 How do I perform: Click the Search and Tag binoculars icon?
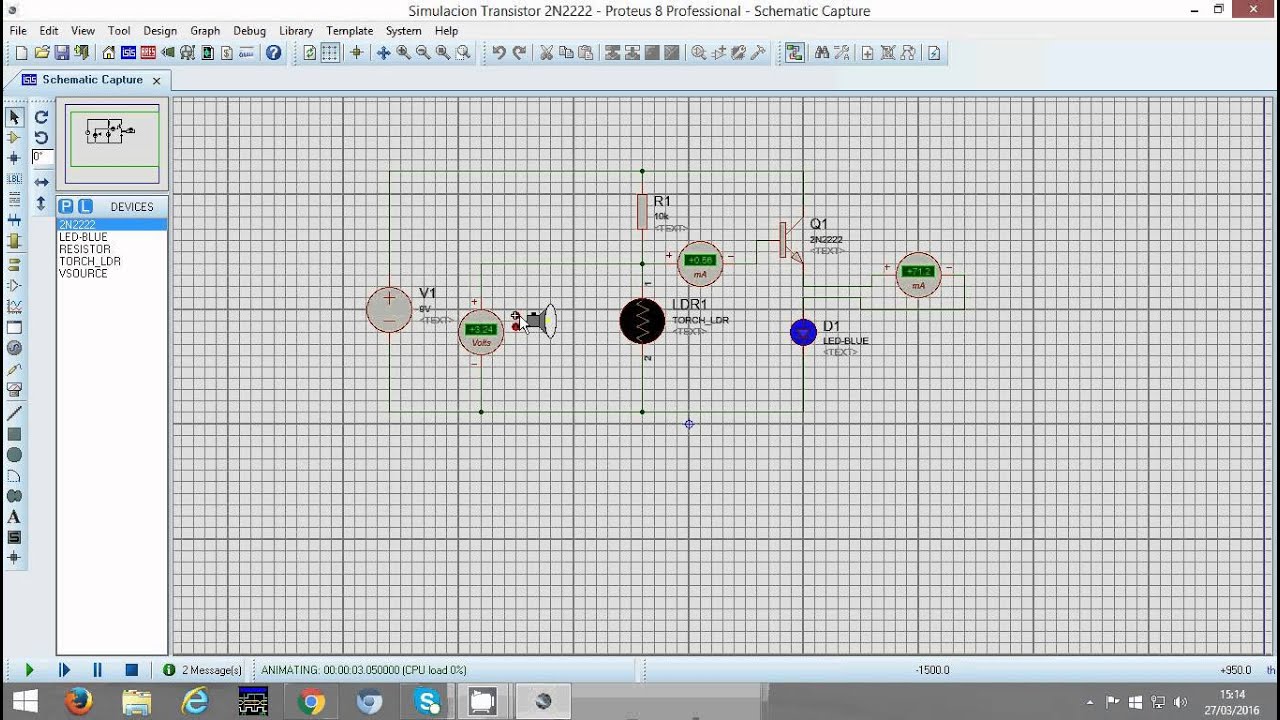point(822,53)
